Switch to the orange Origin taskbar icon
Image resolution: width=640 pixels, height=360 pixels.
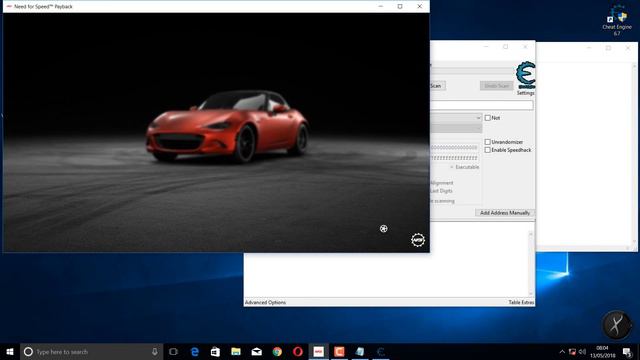tap(339, 351)
